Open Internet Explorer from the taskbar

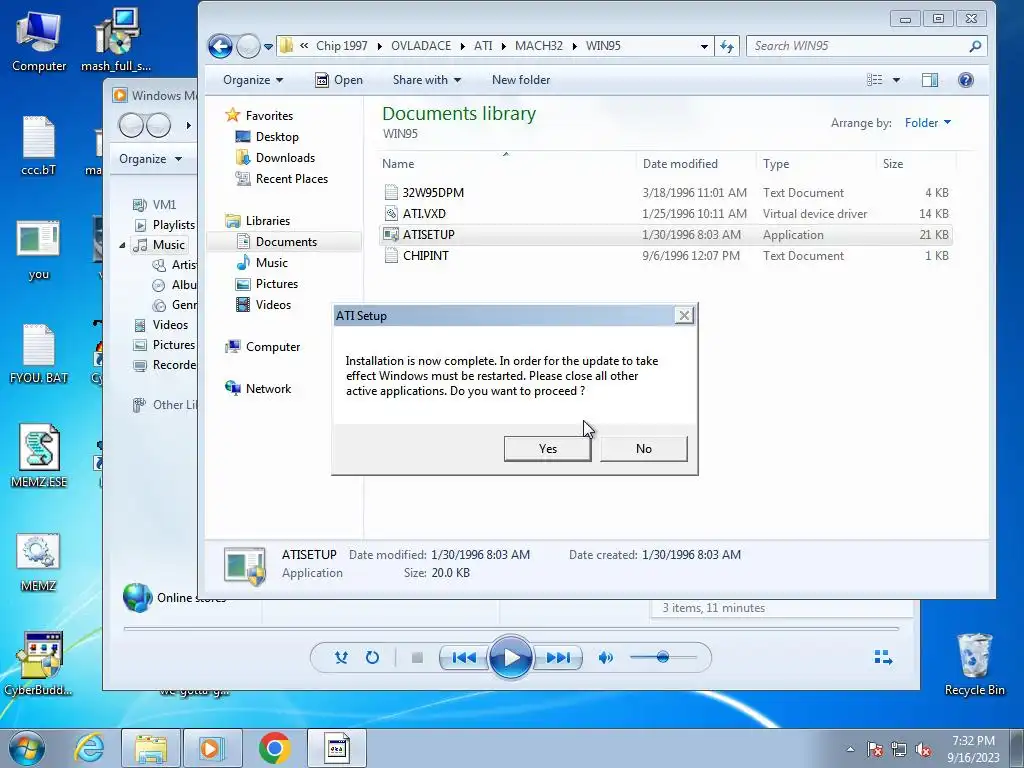tap(89, 748)
